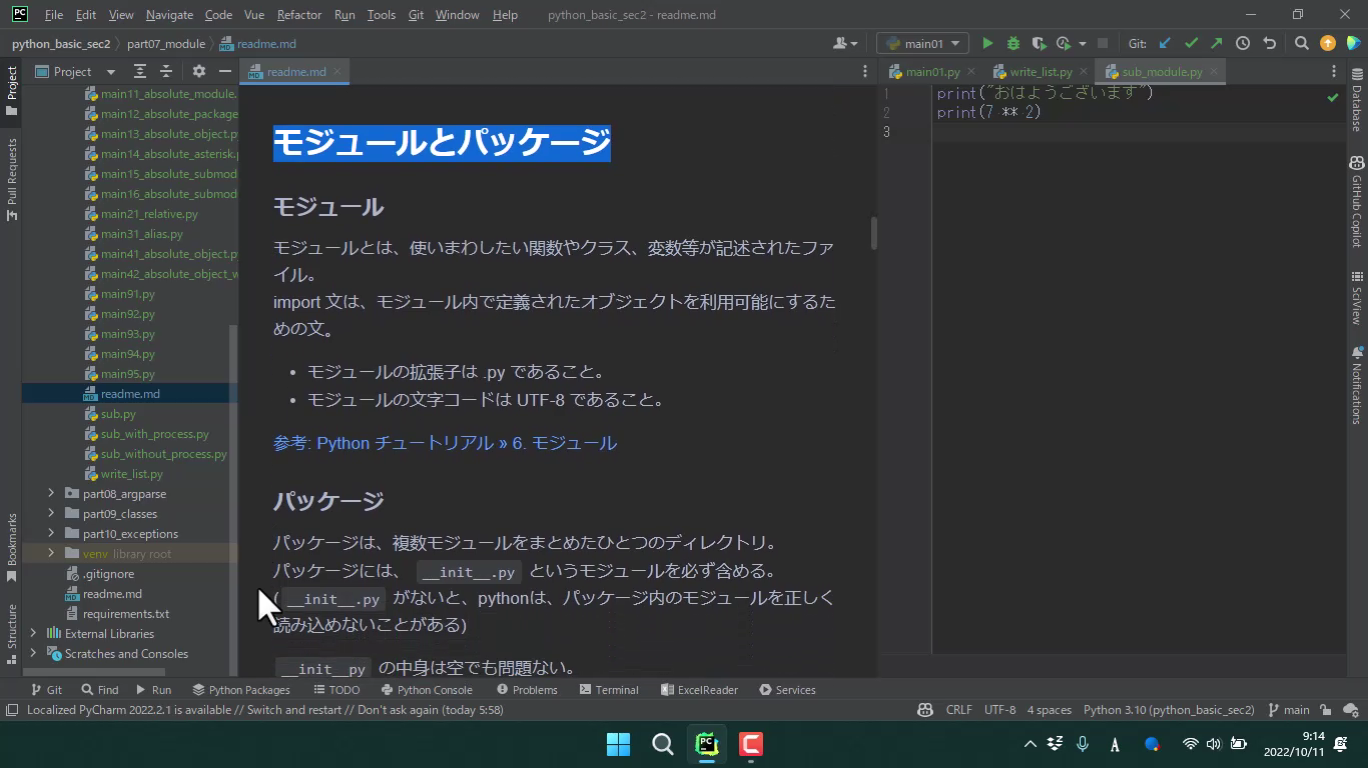1368x768 pixels.
Task: Expand the part08_argparse folder
Action: click(x=51, y=494)
